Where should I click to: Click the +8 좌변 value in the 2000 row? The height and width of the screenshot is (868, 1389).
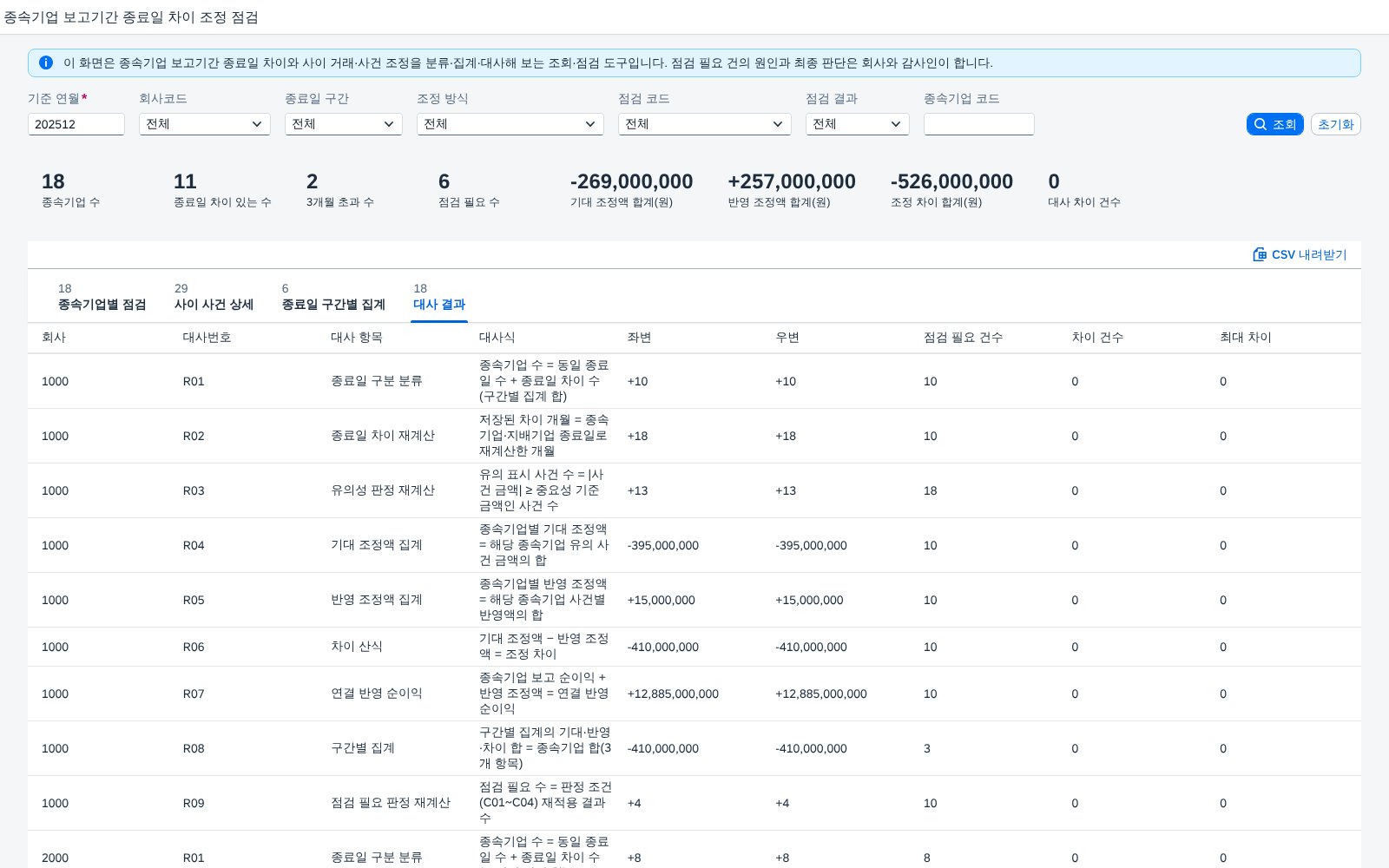635,858
